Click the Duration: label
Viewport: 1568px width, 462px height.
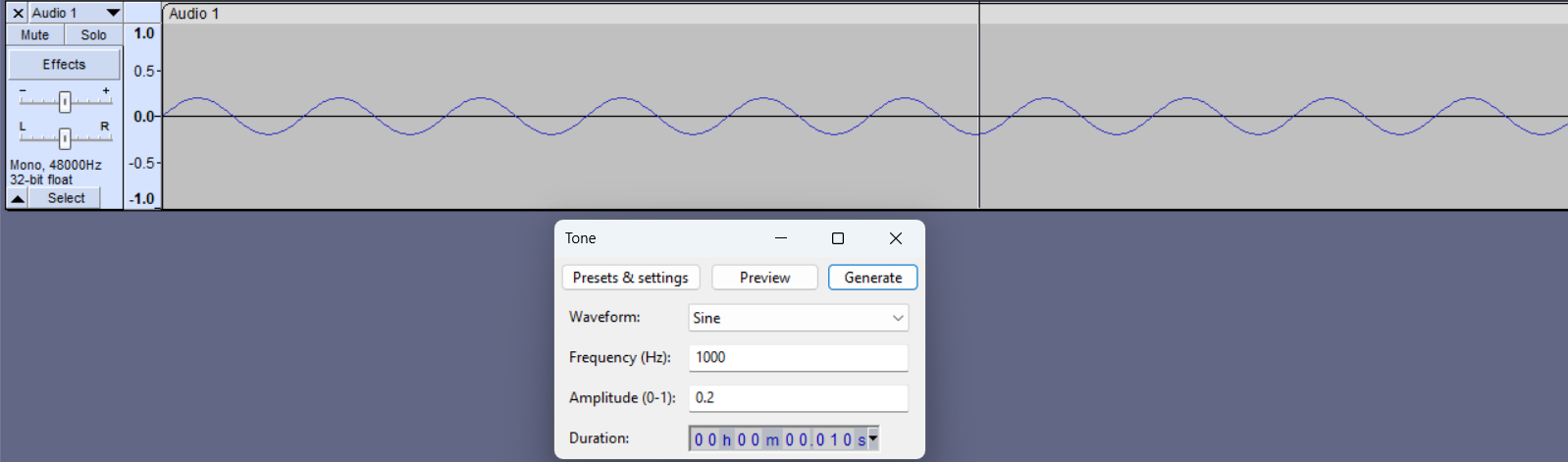(600, 437)
